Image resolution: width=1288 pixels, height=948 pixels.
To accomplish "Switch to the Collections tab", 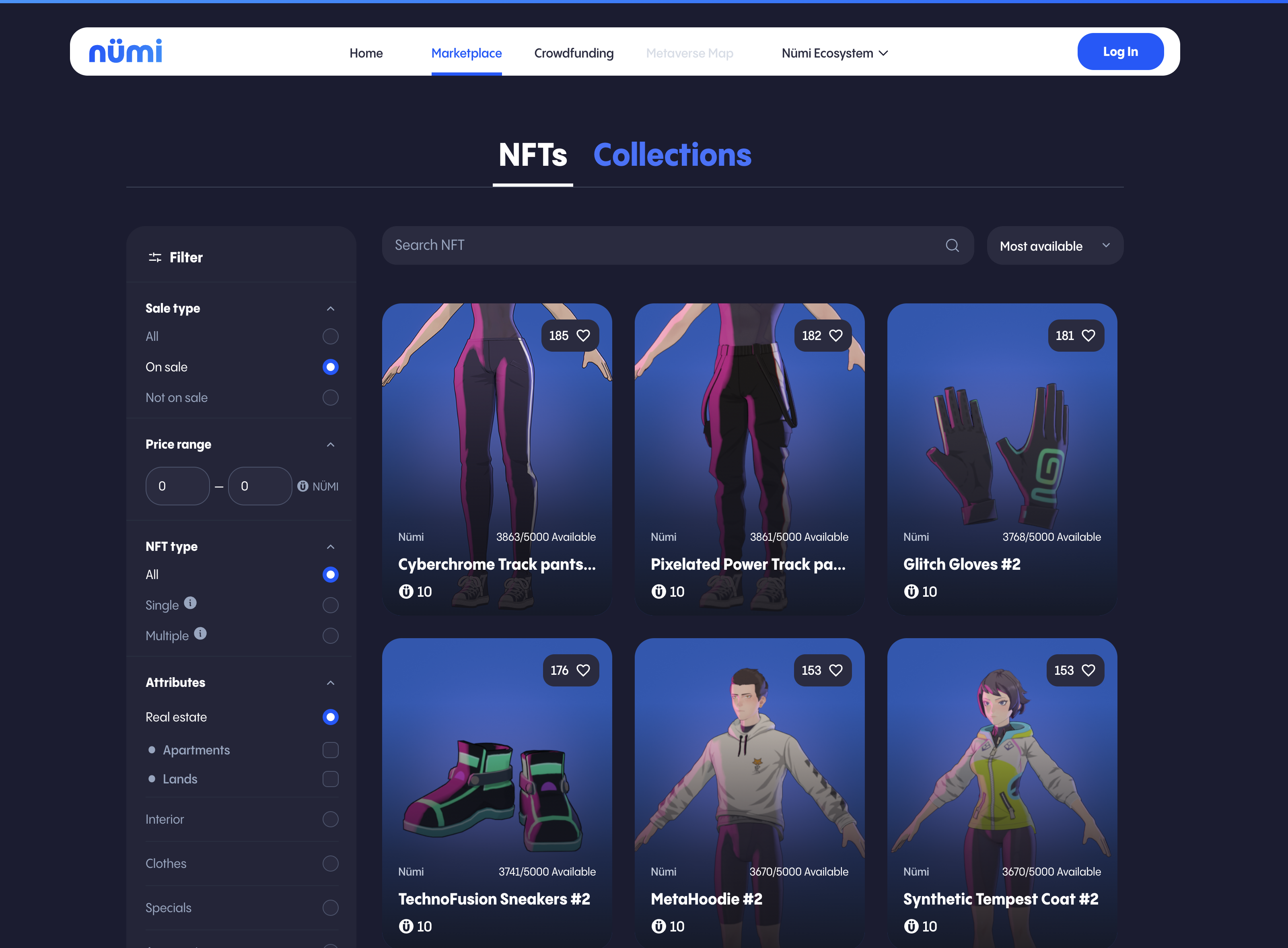I will click(672, 155).
